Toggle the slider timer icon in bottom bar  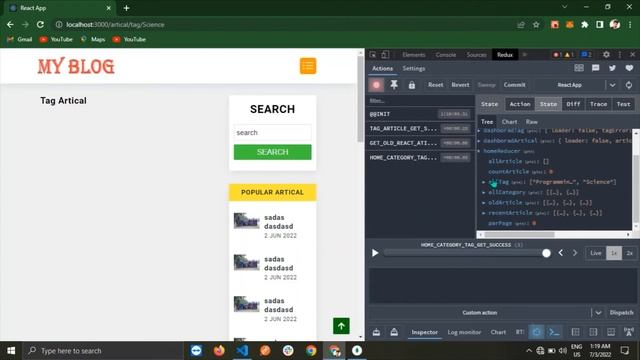[x=536, y=332]
